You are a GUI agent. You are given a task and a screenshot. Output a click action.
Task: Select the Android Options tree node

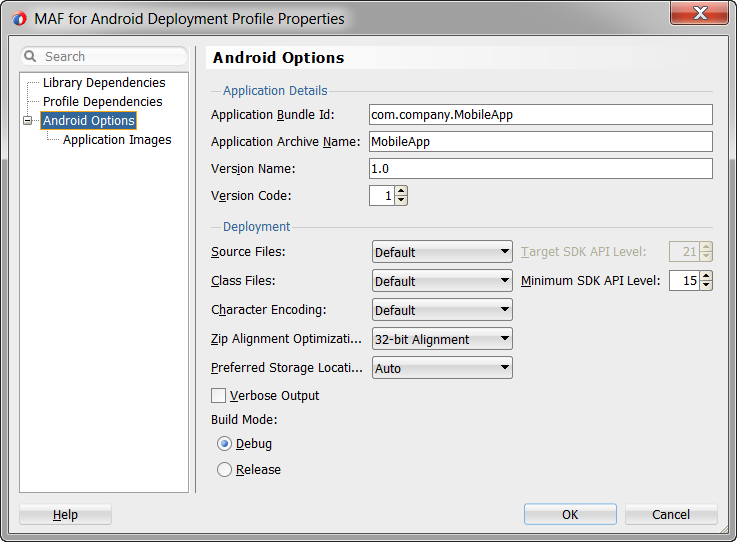pyautogui.click(x=89, y=121)
